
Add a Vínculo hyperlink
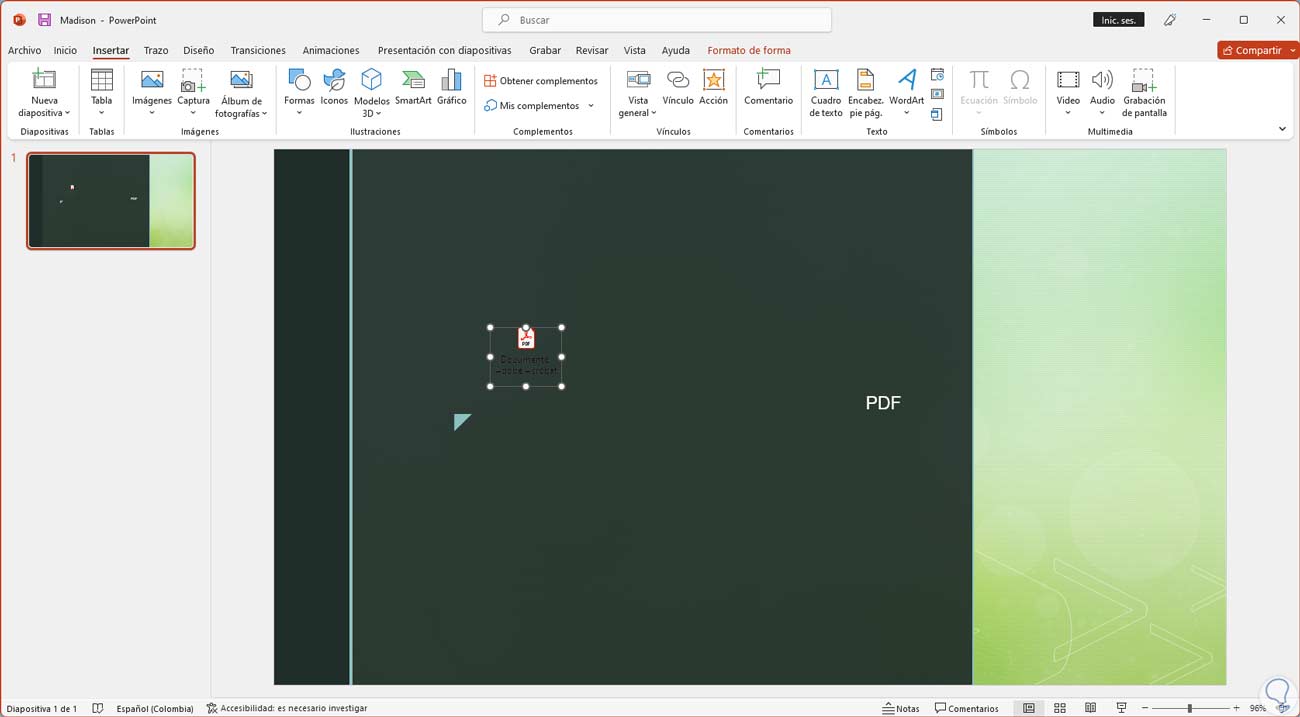pyautogui.click(x=678, y=87)
